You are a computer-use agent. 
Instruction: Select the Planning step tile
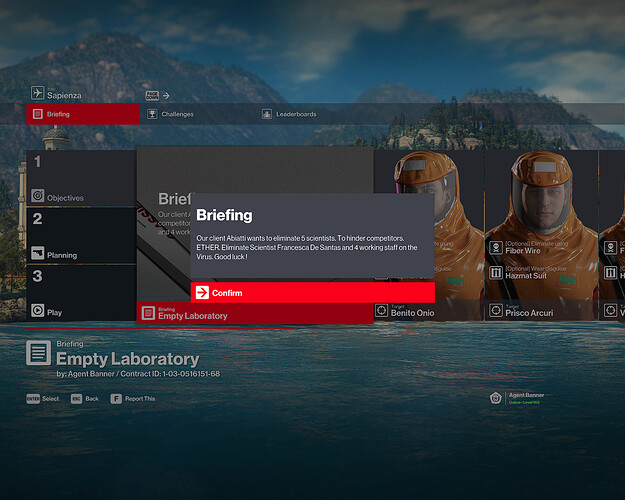click(x=81, y=235)
